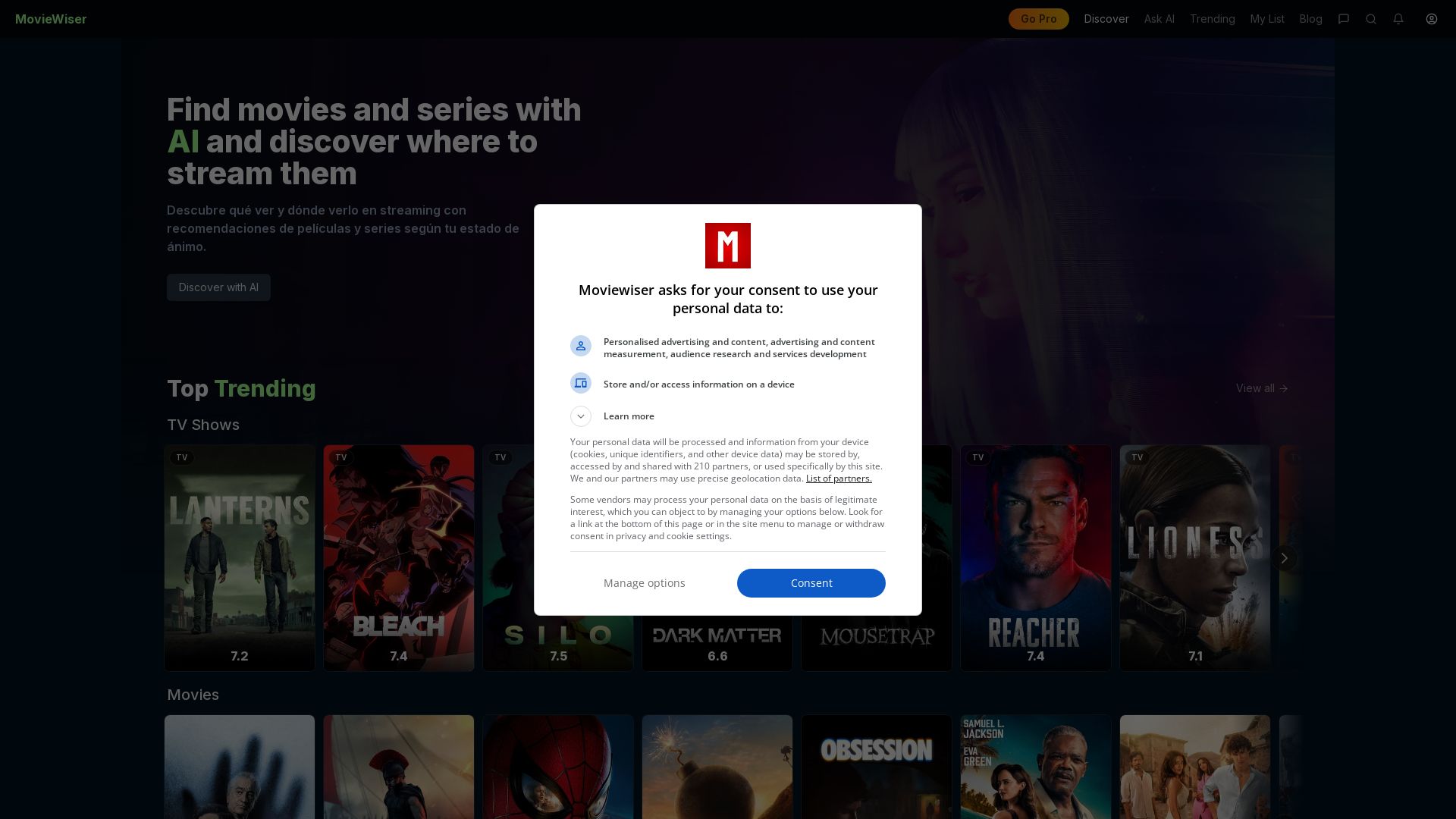Open the Mousetrap poster

(877, 643)
